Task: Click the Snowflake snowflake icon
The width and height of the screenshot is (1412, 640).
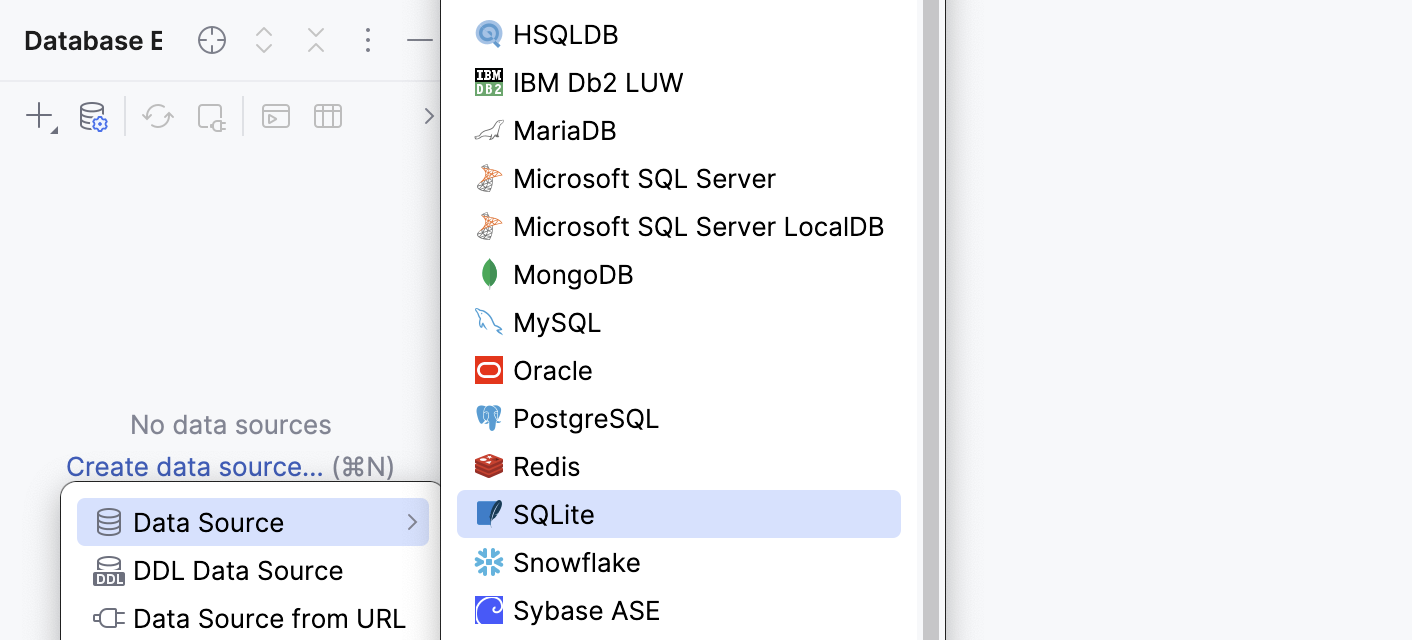Action: point(489,562)
